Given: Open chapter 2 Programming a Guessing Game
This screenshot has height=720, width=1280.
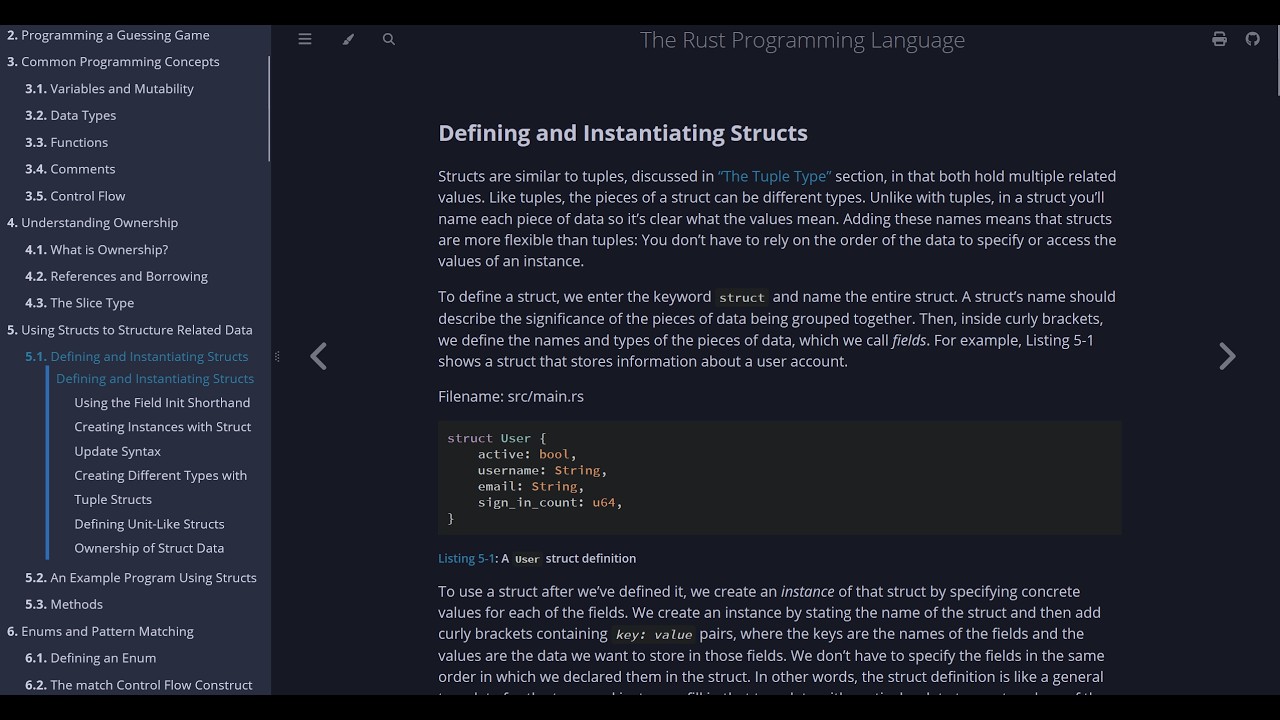Looking at the screenshot, I should [x=108, y=35].
